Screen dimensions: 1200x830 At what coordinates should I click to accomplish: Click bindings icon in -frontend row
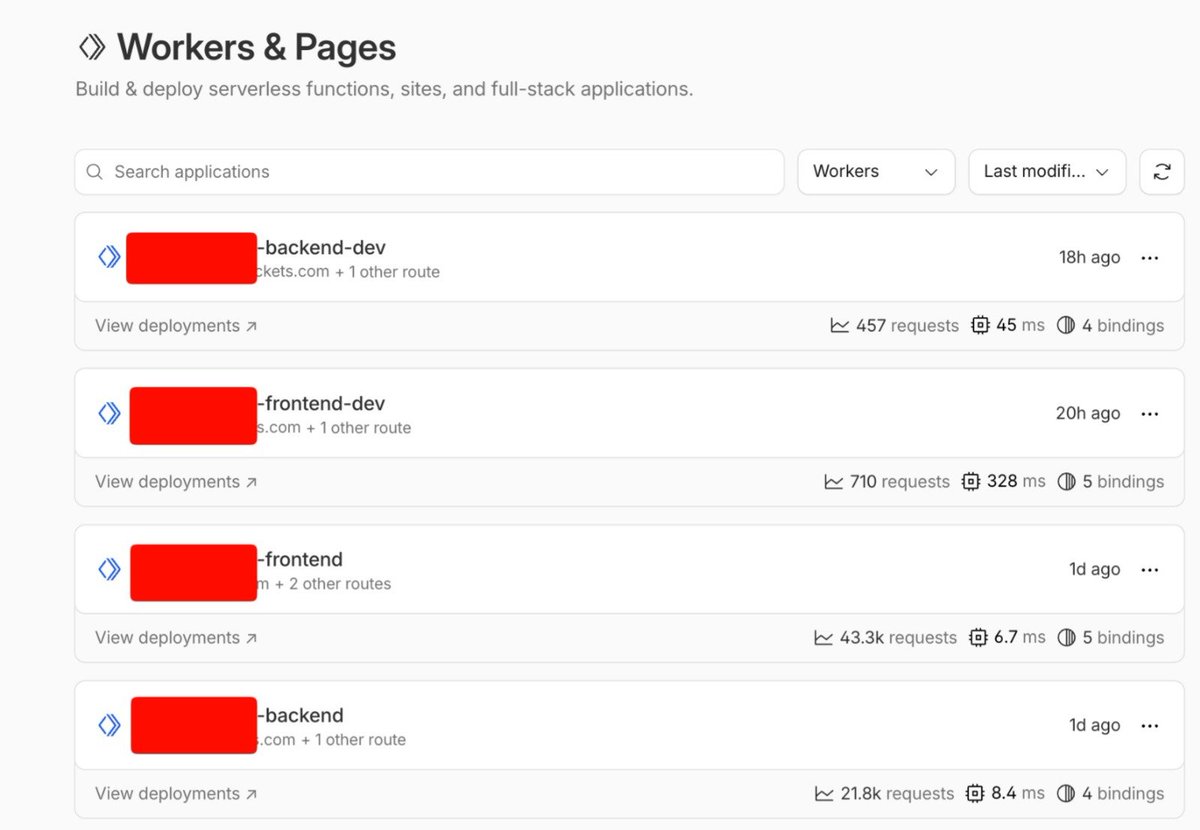pos(1067,637)
